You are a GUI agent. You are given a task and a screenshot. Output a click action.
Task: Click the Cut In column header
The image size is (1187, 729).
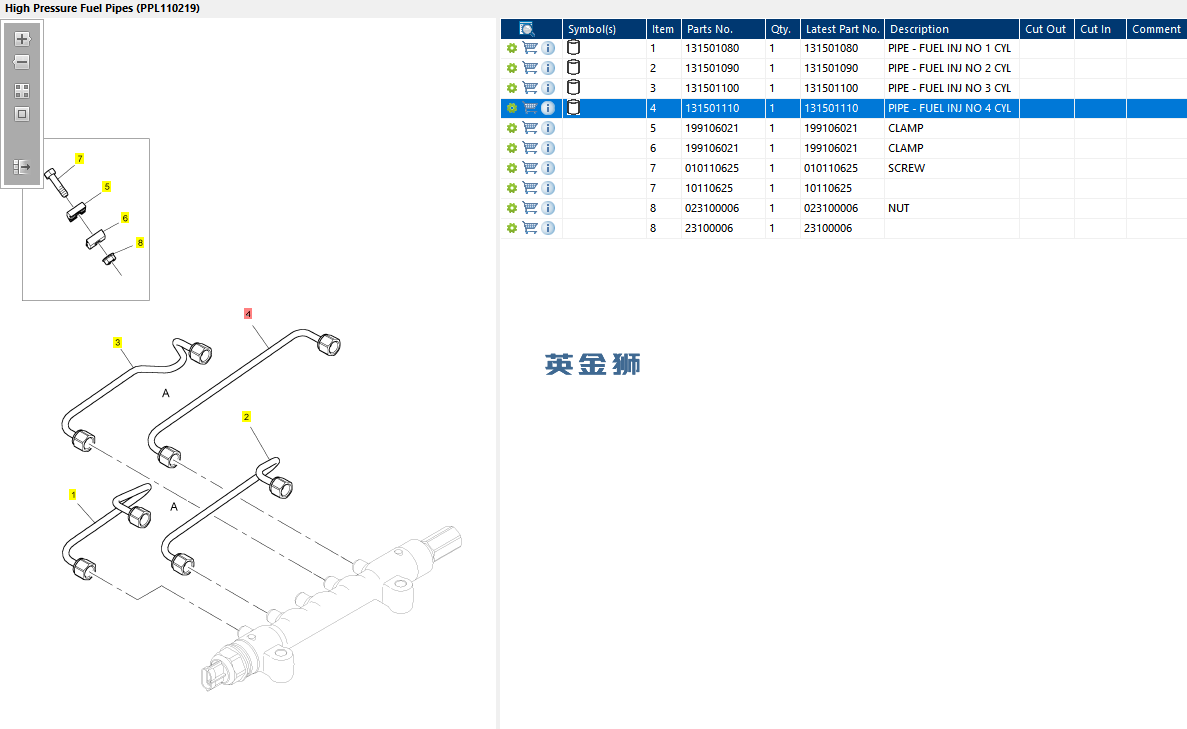click(x=1100, y=29)
